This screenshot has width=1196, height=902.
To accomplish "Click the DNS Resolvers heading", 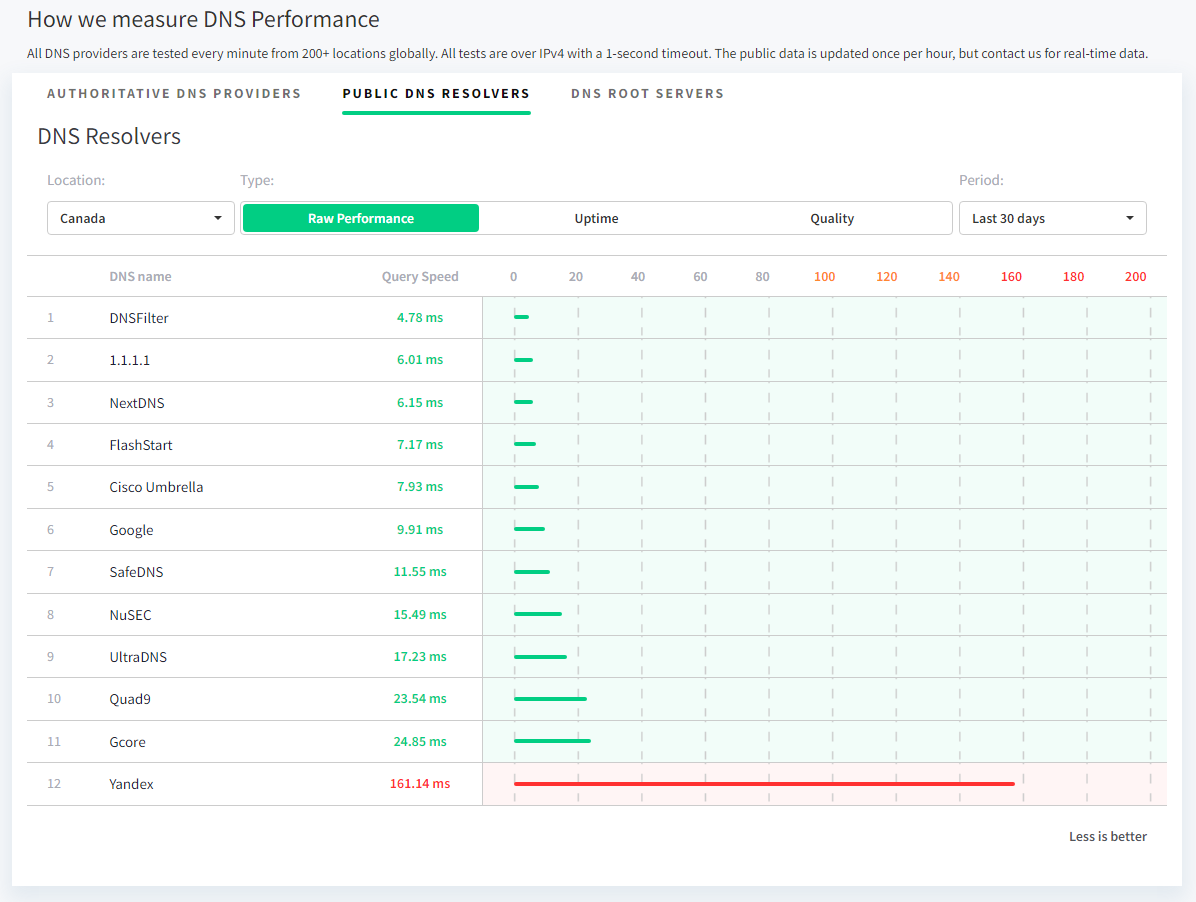I will tap(109, 136).
